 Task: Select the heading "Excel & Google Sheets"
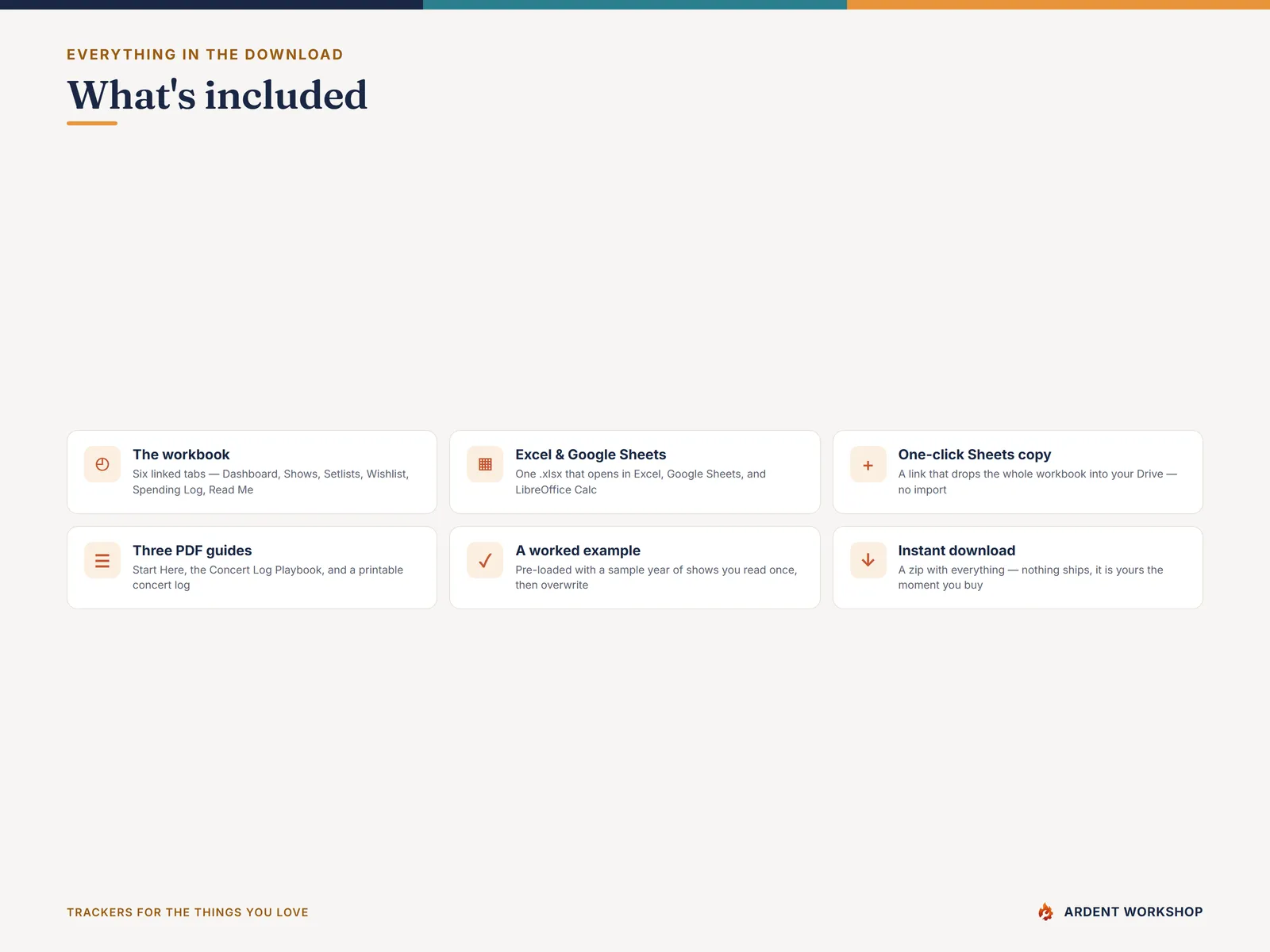point(591,455)
